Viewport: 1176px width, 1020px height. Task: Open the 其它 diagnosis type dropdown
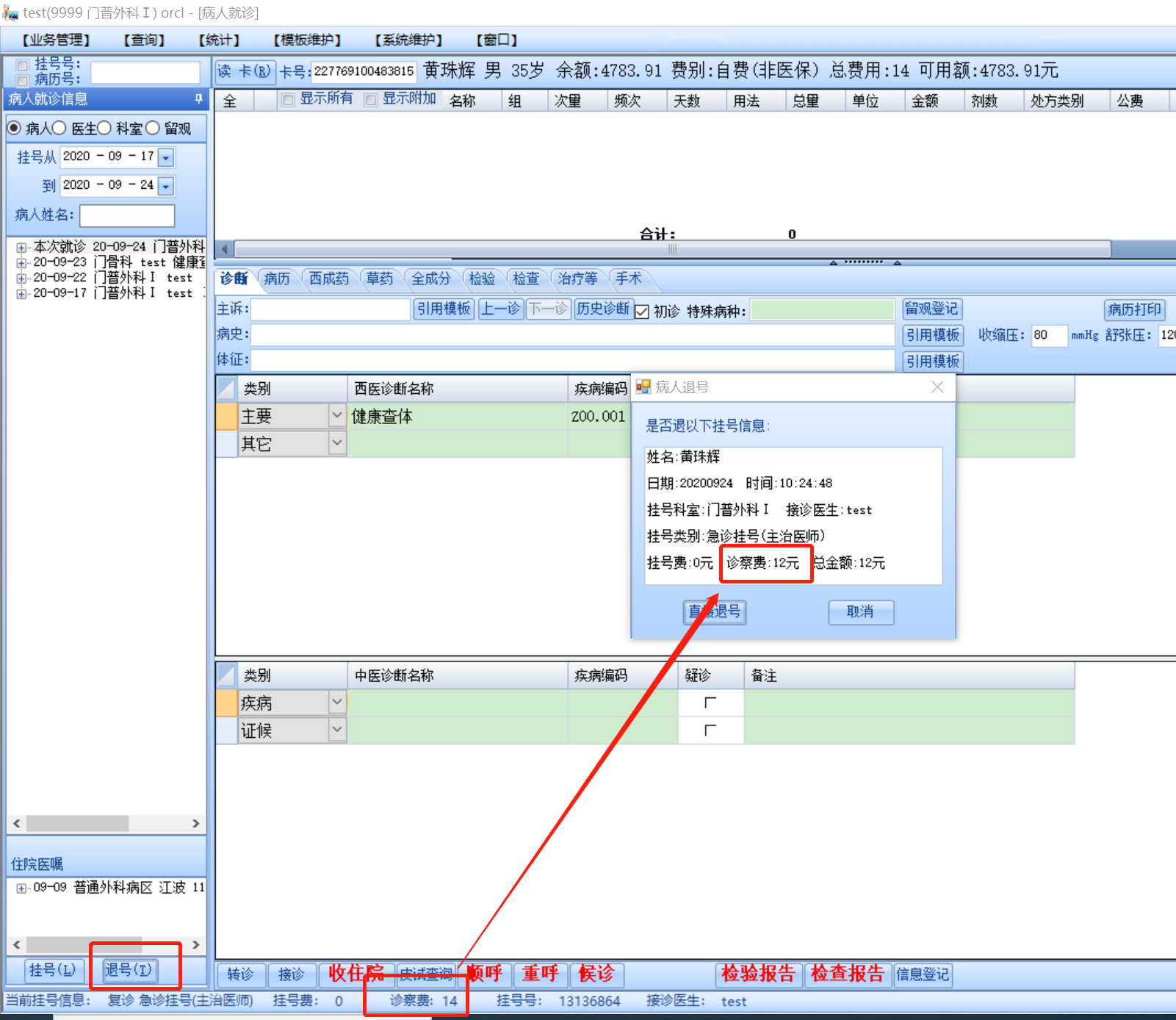tap(337, 443)
